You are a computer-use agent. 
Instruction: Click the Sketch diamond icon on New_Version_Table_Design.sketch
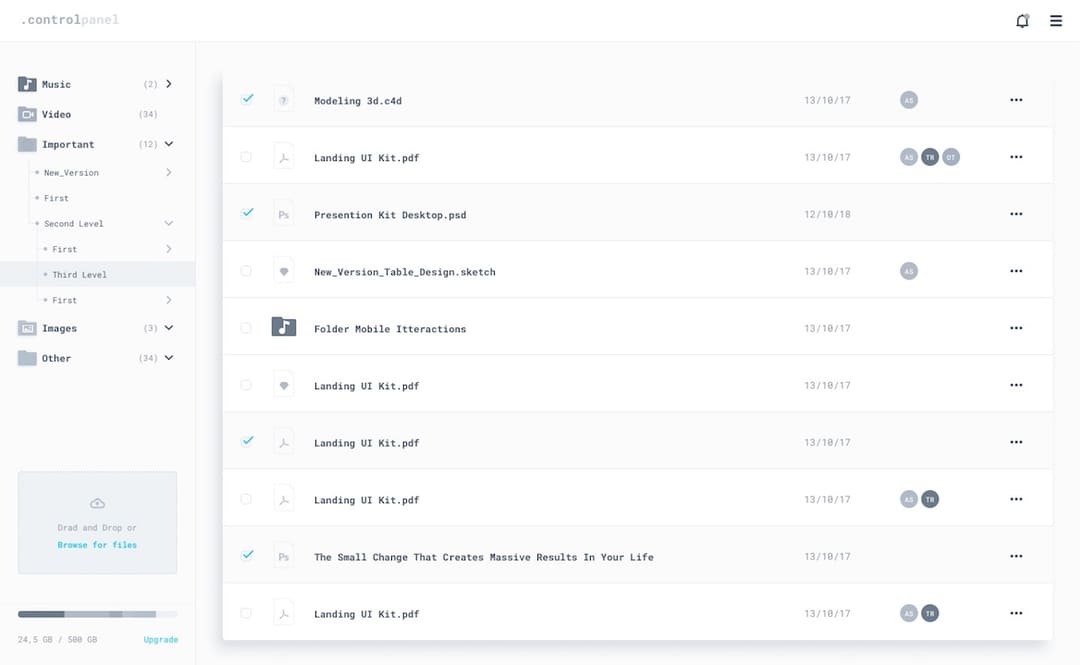click(x=283, y=270)
